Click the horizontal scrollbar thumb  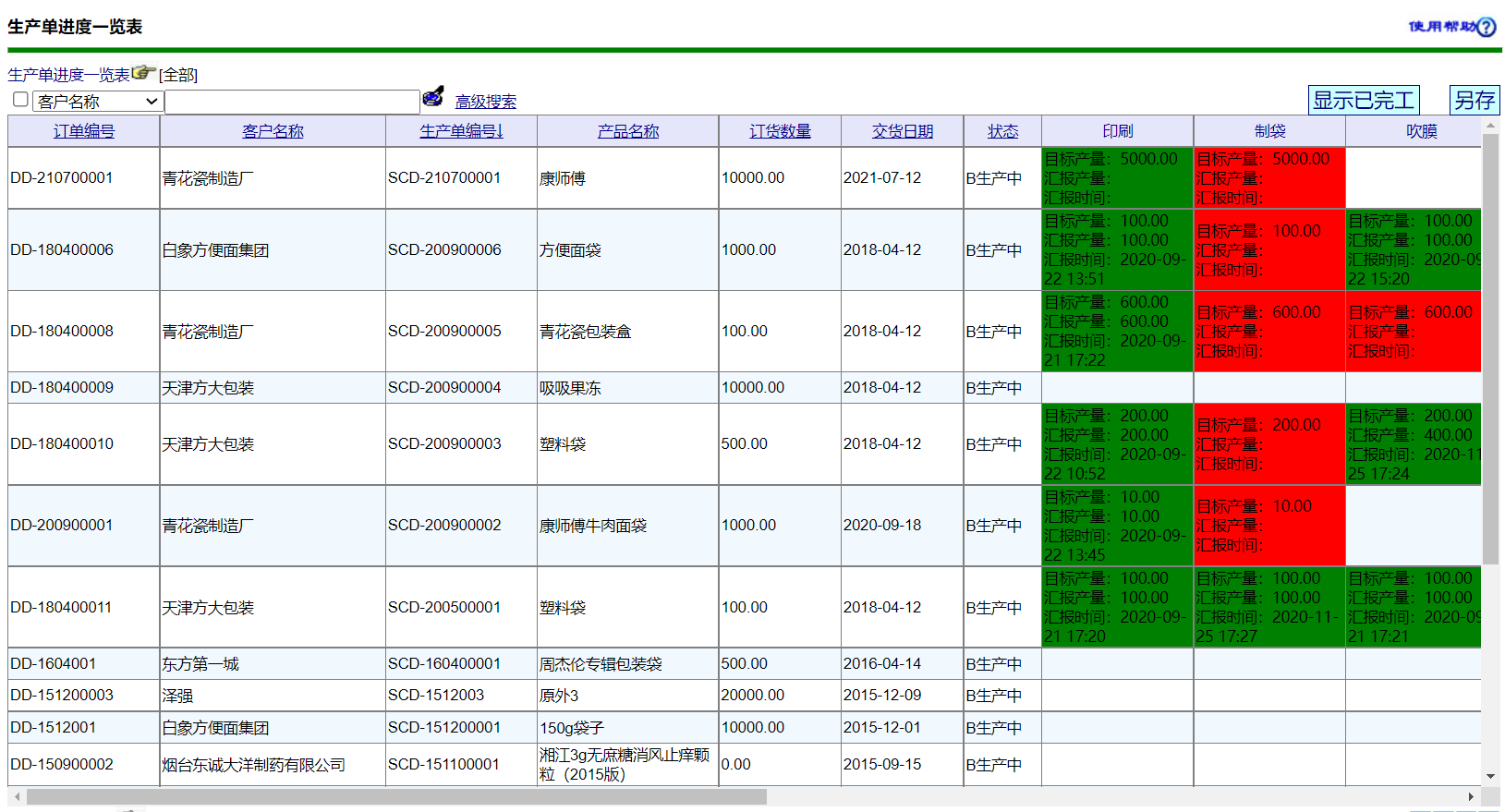(x=396, y=796)
